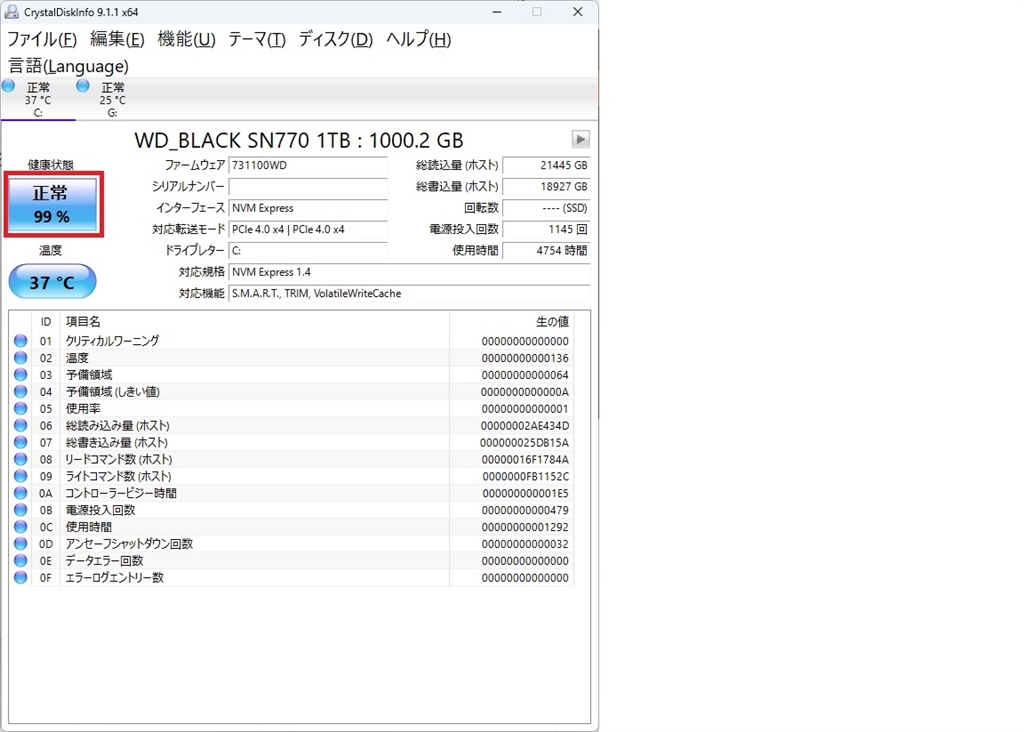Click raw value 00000000000032
This screenshot has width=1024, height=732.
pyautogui.click(x=525, y=545)
